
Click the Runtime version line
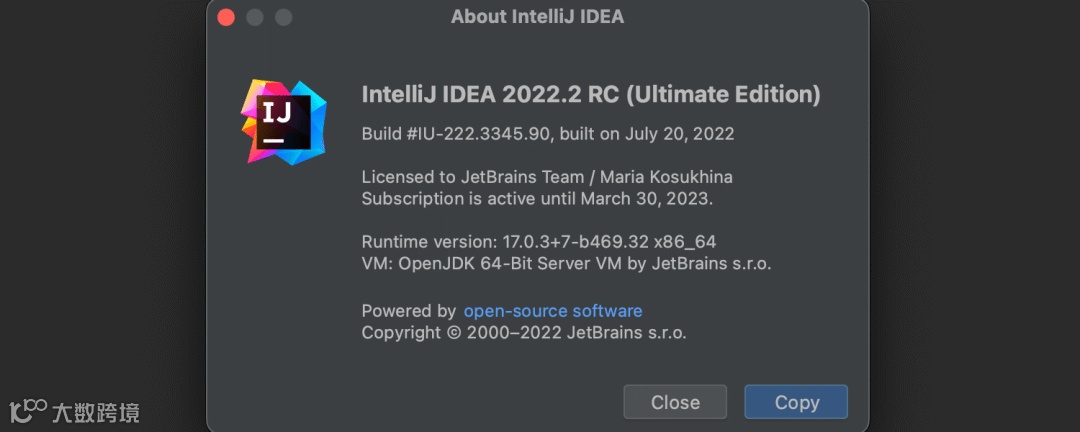pyautogui.click(x=538, y=242)
